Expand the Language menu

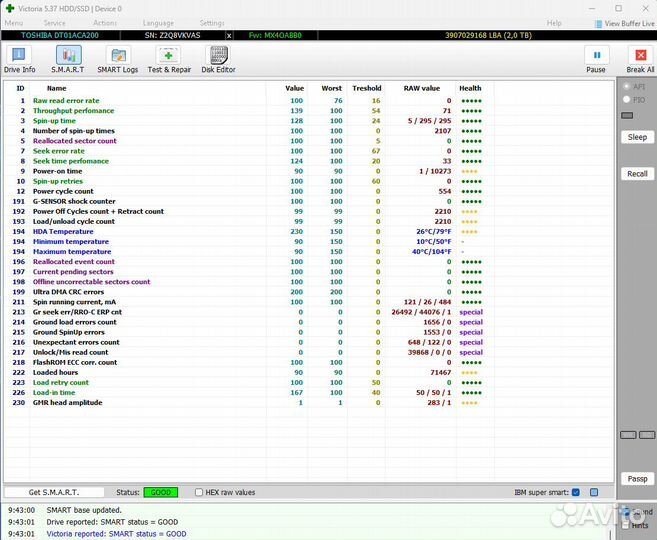(158, 23)
